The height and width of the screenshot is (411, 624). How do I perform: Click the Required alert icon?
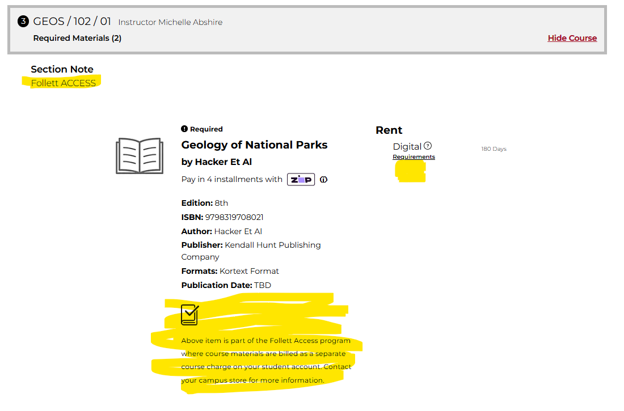[x=184, y=129]
